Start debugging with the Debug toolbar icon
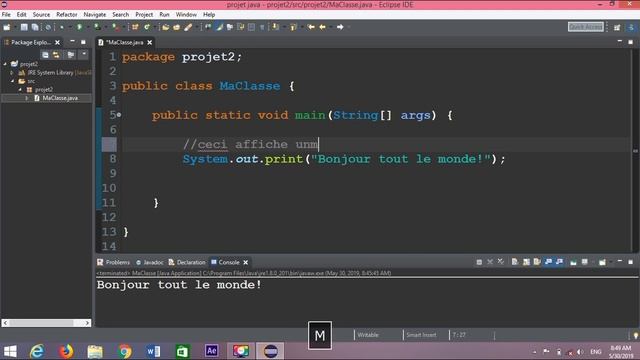The height and width of the screenshot is (360, 640). pyautogui.click(x=62, y=27)
